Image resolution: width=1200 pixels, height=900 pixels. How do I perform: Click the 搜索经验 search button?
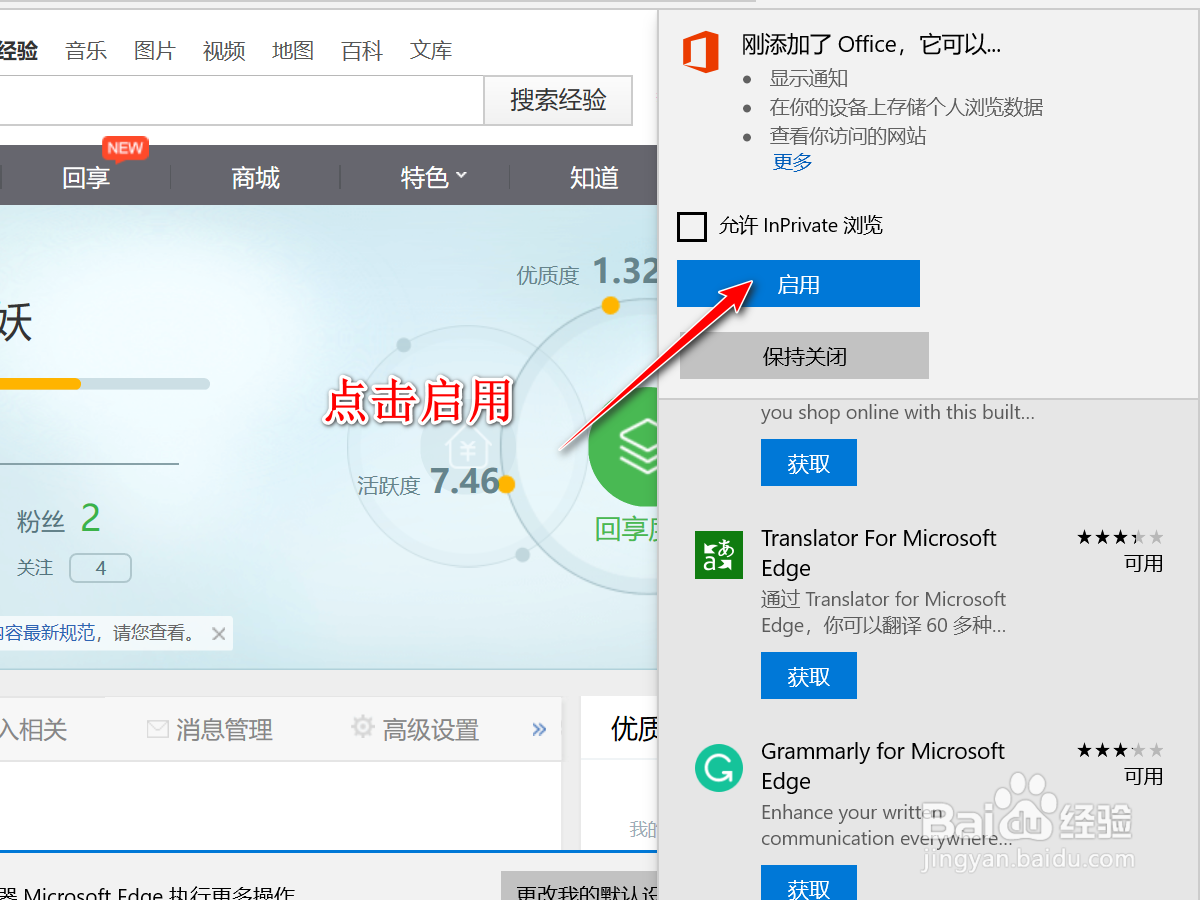coord(558,100)
